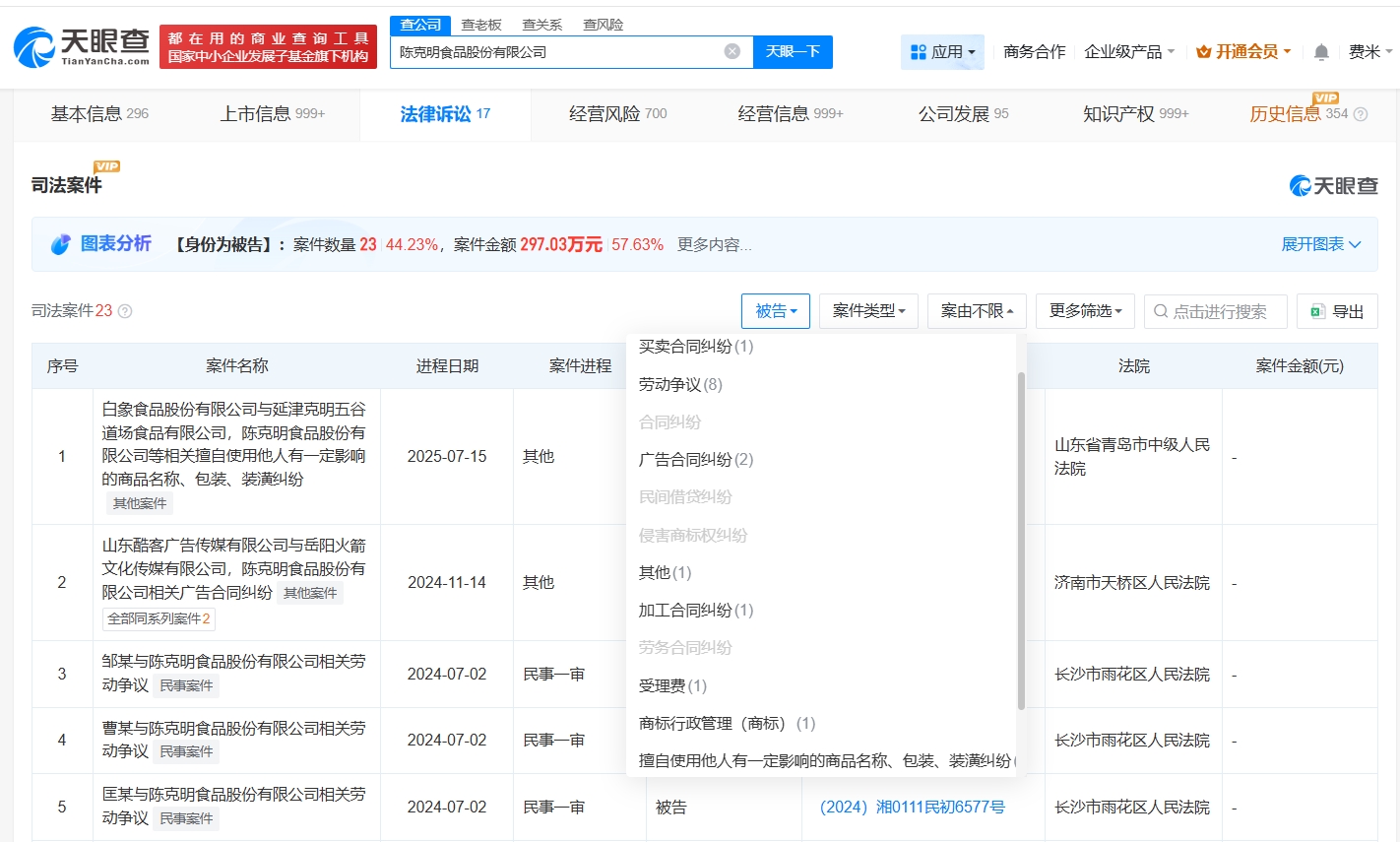Viewport: 1400px width, 842px height.
Task: Click the 更多内容... link
Action: [715, 244]
